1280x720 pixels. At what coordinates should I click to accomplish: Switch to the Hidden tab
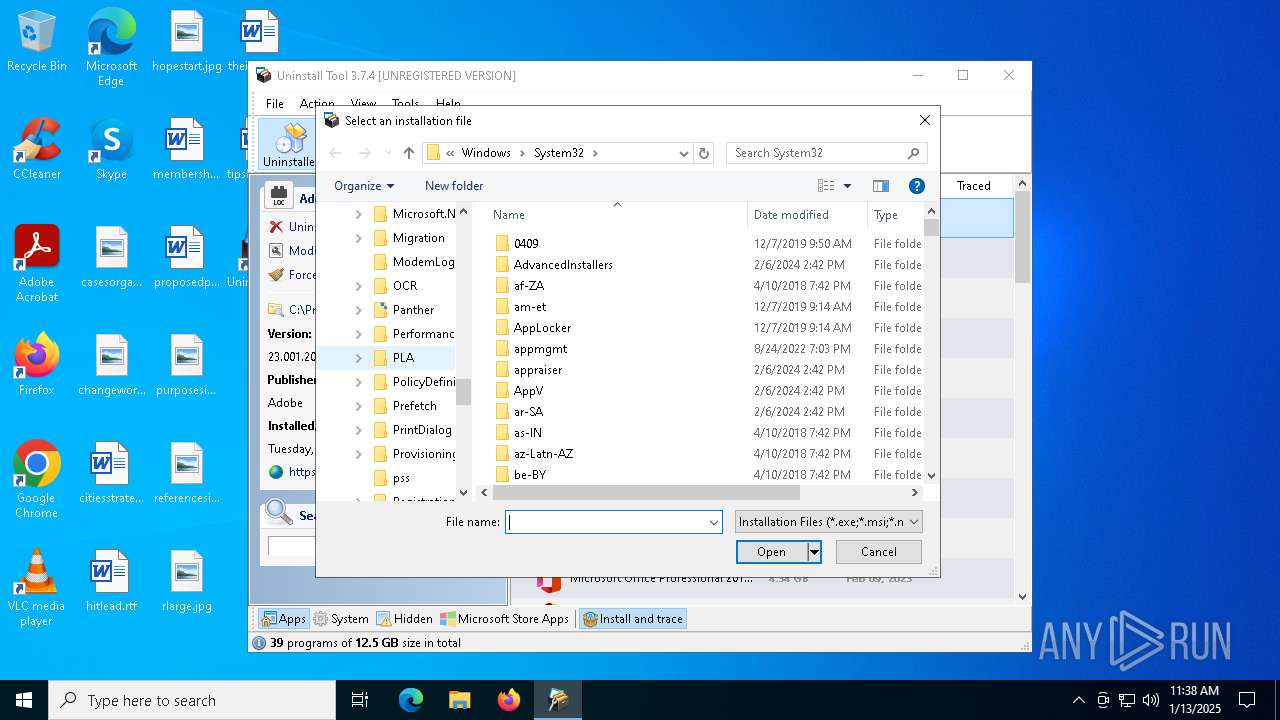point(405,619)
